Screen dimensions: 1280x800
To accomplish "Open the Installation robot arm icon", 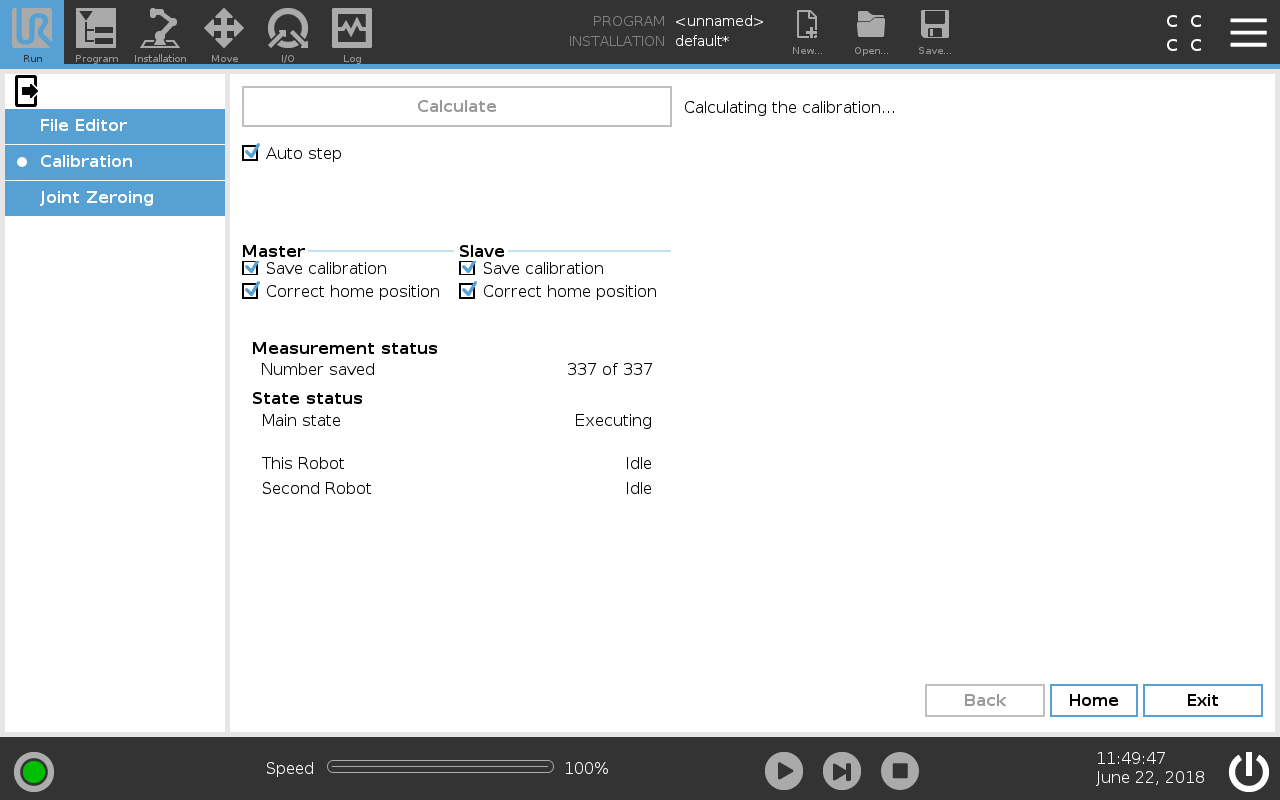I will pos(160,30).
